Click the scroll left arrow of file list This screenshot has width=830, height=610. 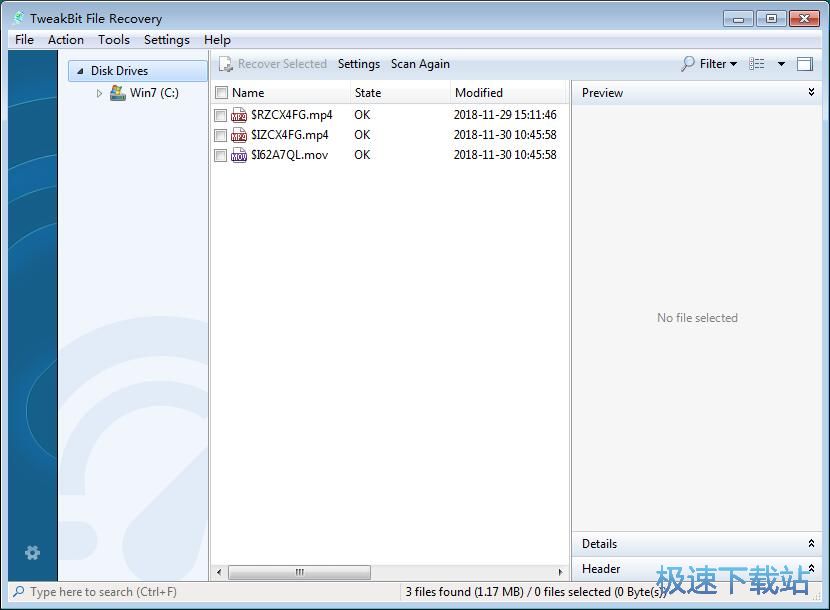[219, 572]
